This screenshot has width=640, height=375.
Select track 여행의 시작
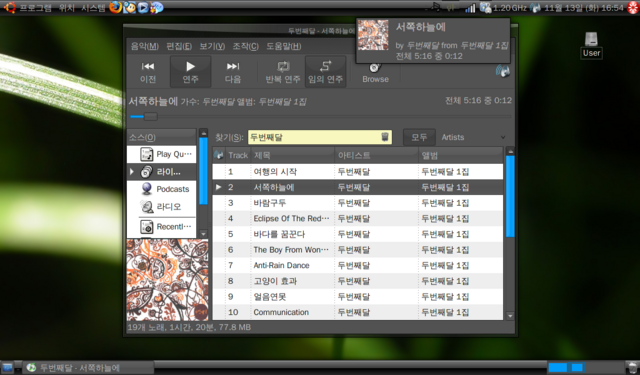[x=358, y=172]
